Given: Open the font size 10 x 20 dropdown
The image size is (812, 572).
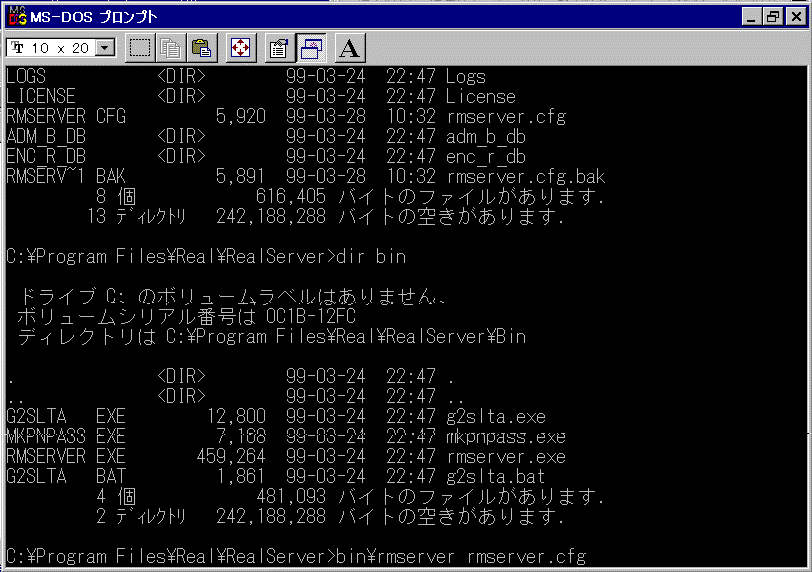Looking at the screenshot, I should [105, 48].
